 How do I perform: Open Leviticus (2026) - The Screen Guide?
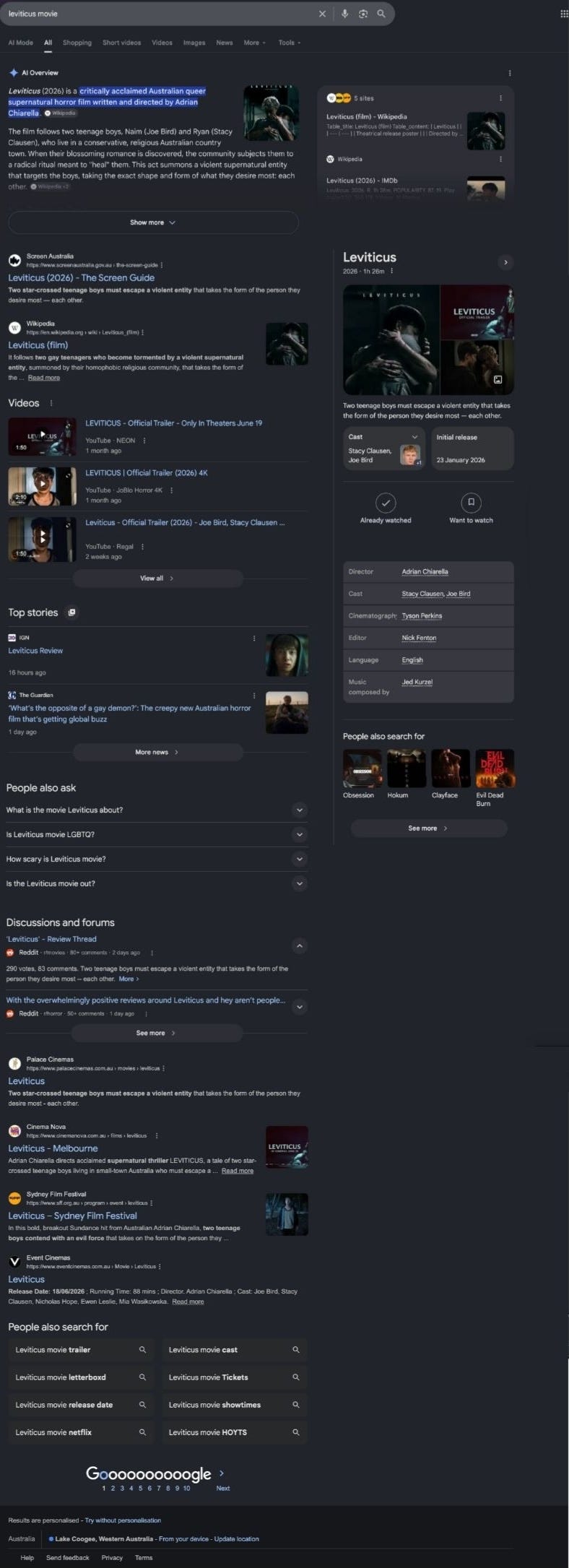(81, 278)
